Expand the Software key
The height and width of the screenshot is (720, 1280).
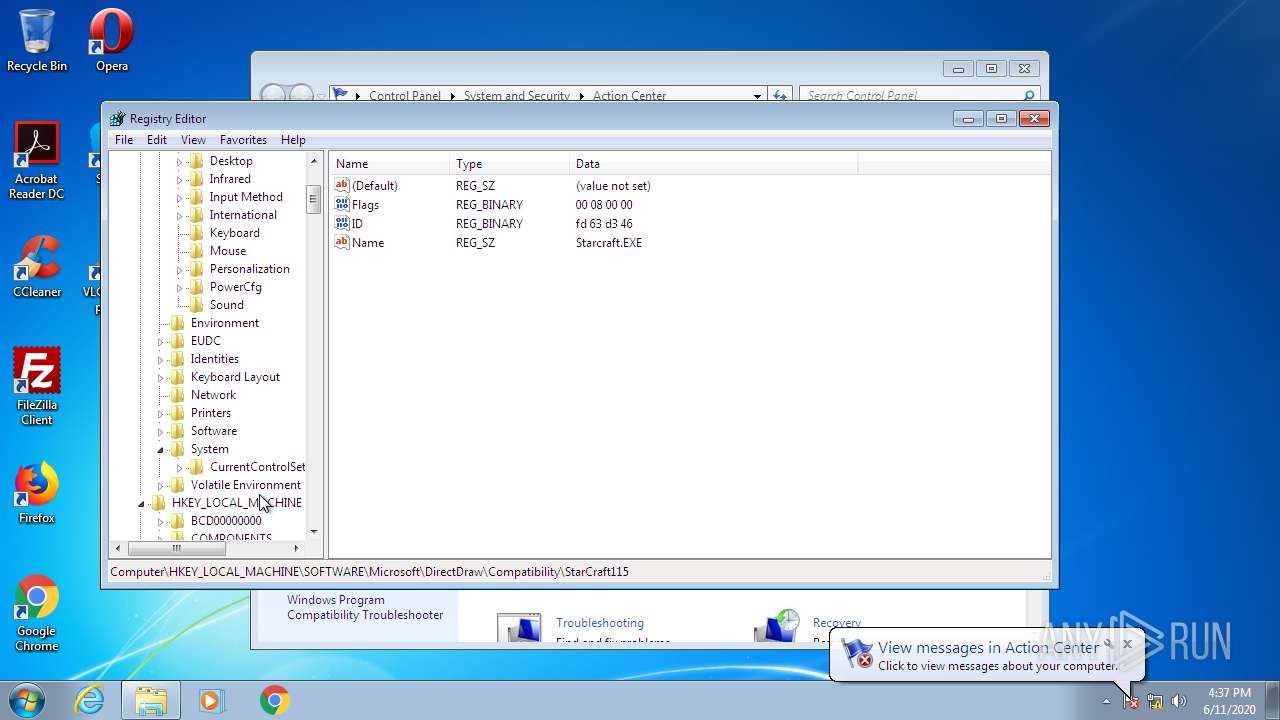(x=161, y=431)
